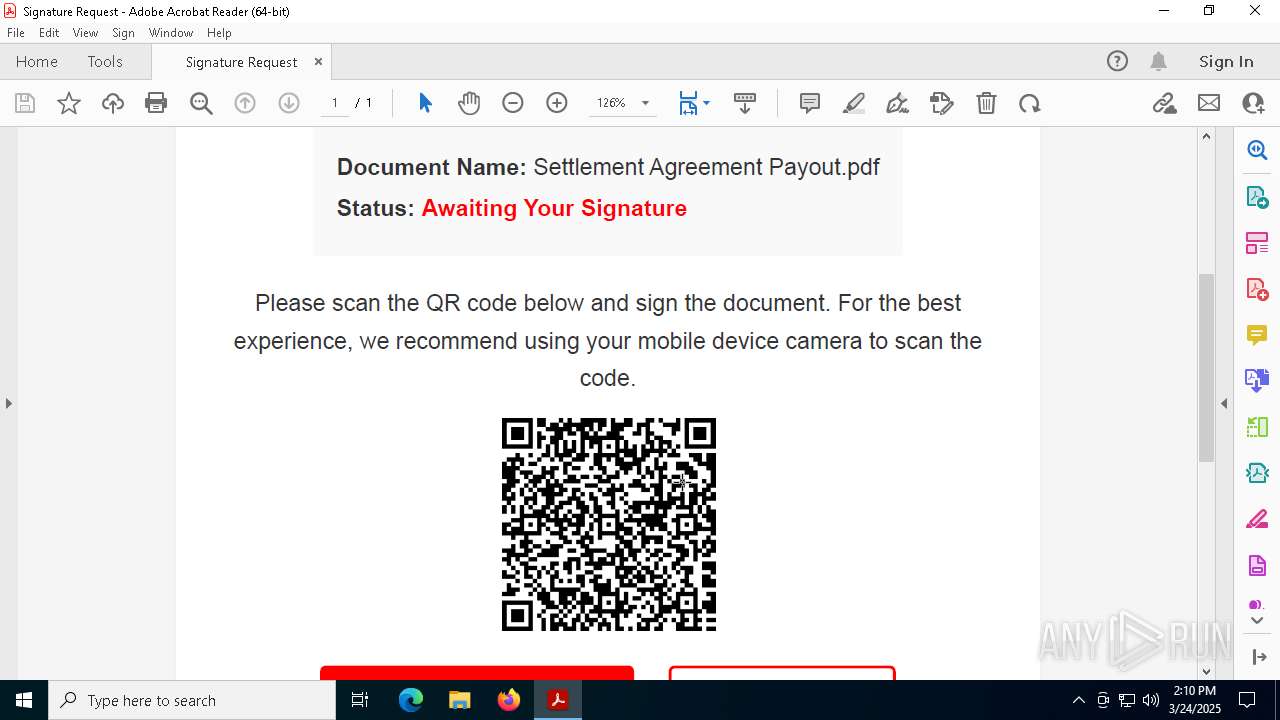Expand the left navigation pane
Viewport: 1280px width, 720px height.
coord(8,403)
